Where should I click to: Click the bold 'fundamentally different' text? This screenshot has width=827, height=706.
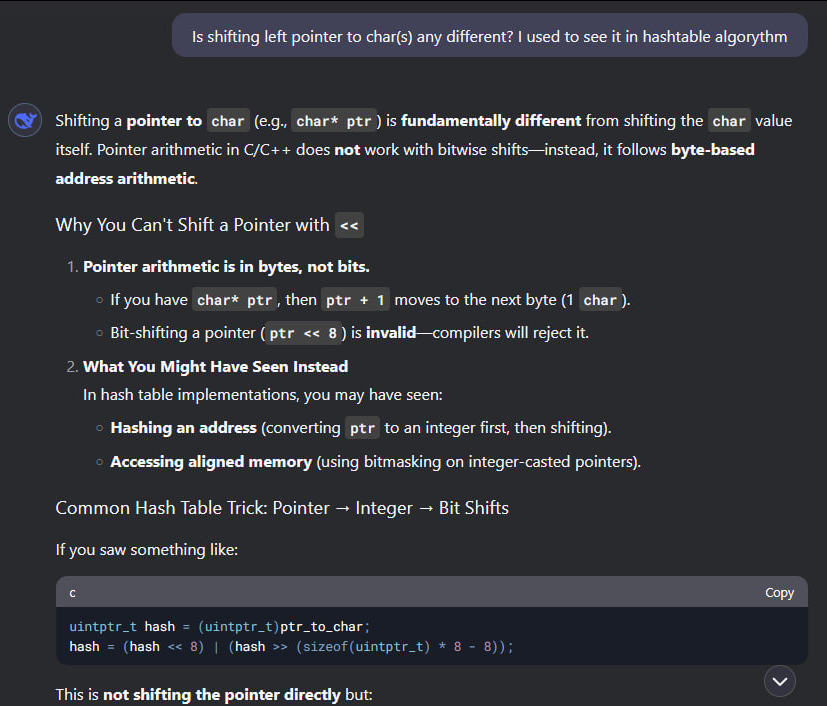click(x=491, y=121)
